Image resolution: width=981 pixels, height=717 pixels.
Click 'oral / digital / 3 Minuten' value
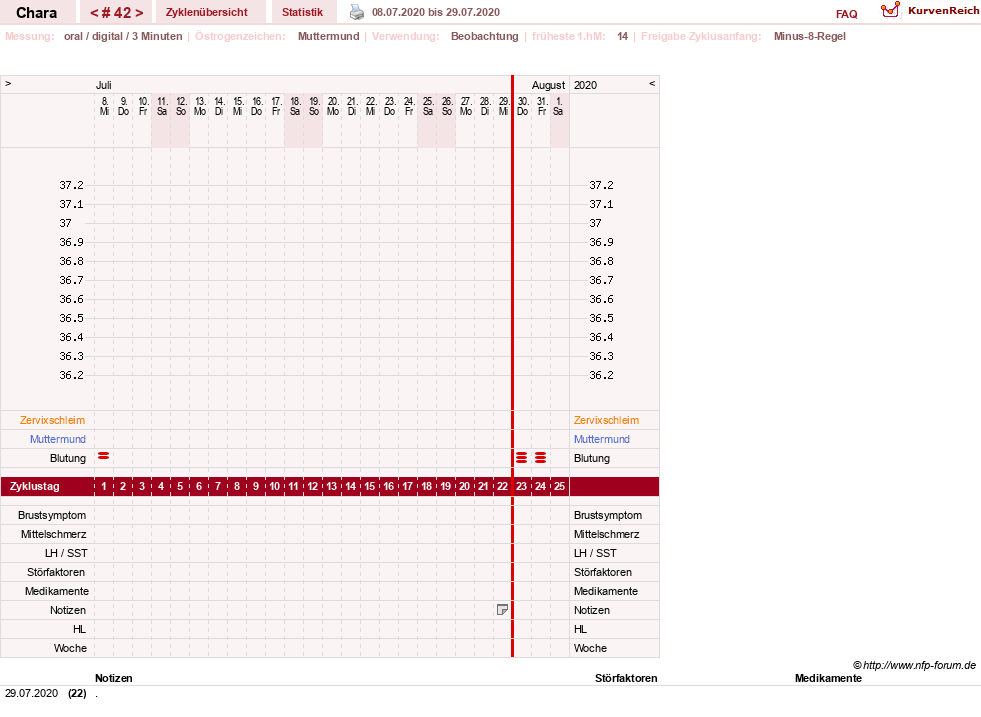tap(123, 36)
